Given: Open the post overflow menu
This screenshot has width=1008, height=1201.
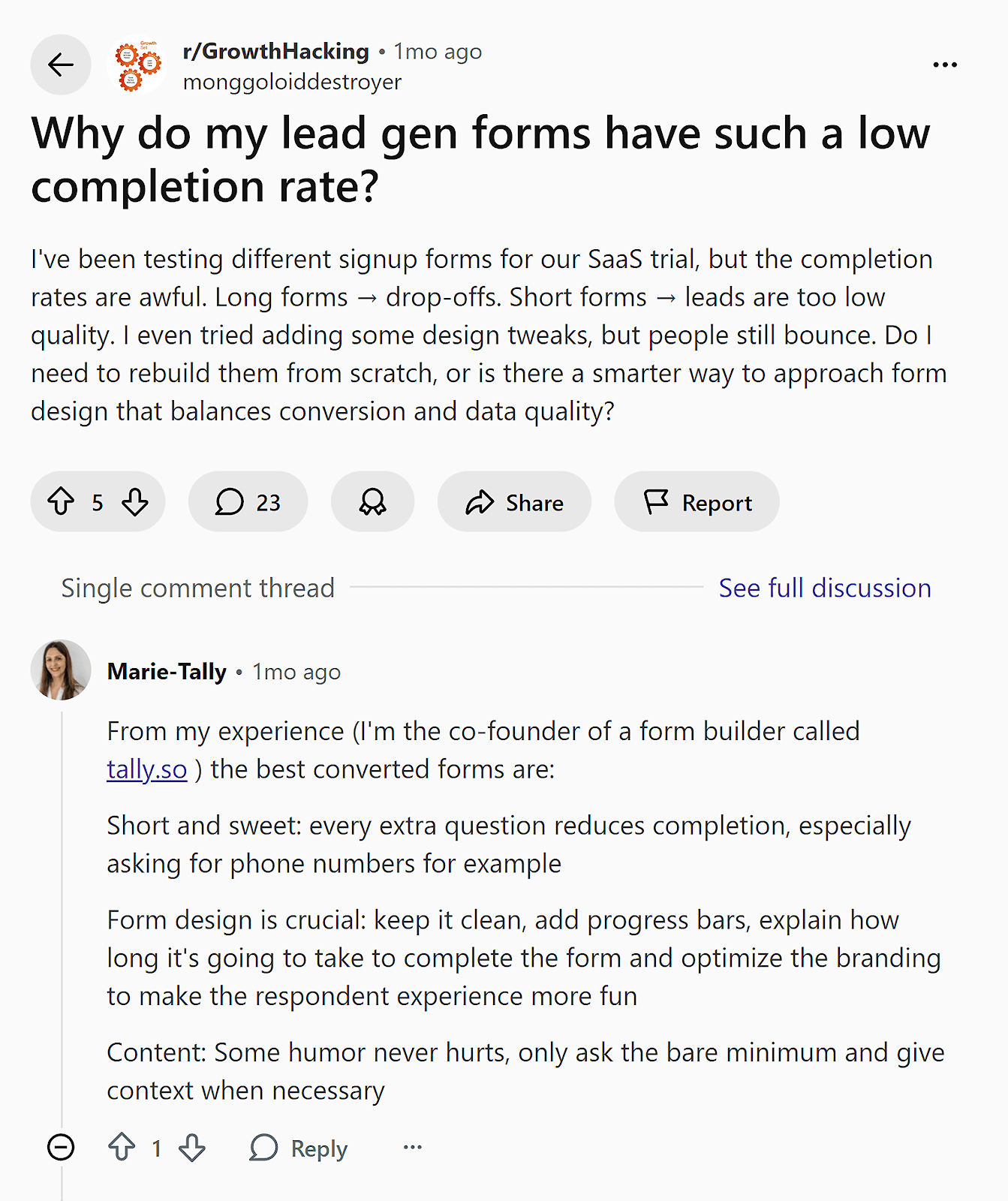Looking at the screenshot, I should coord(944,65).
